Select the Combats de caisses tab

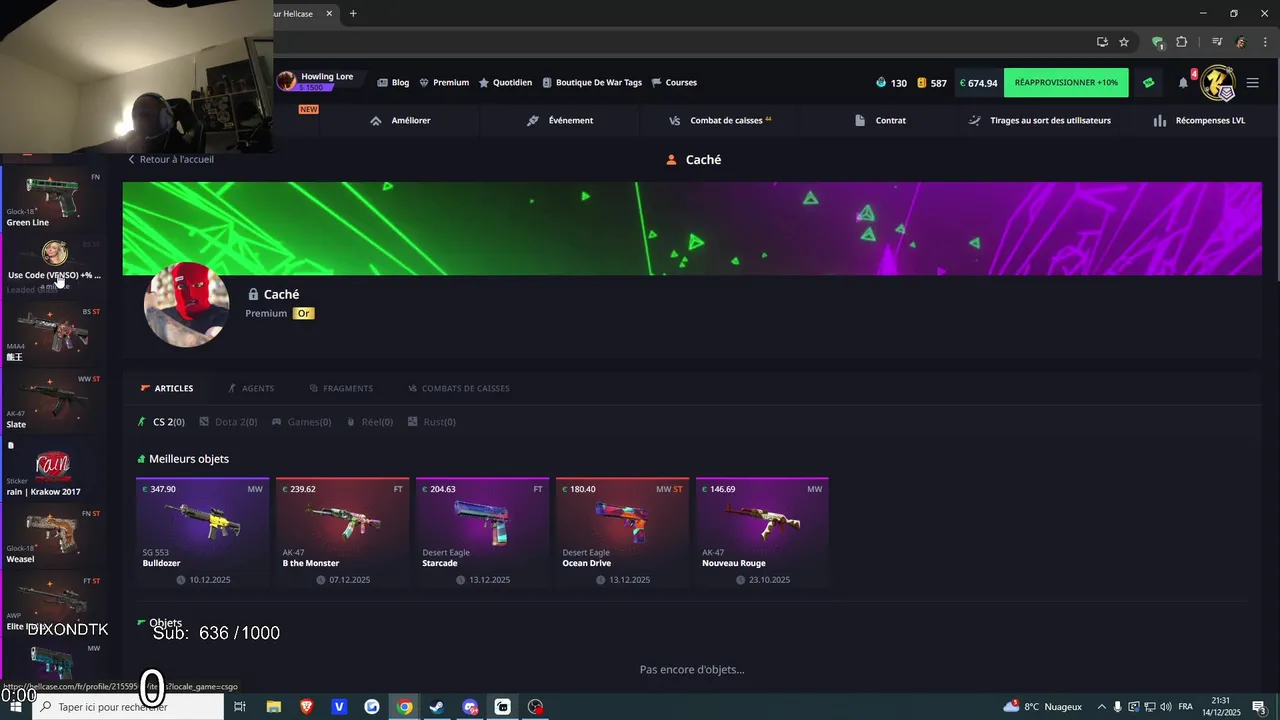[459, 388]
